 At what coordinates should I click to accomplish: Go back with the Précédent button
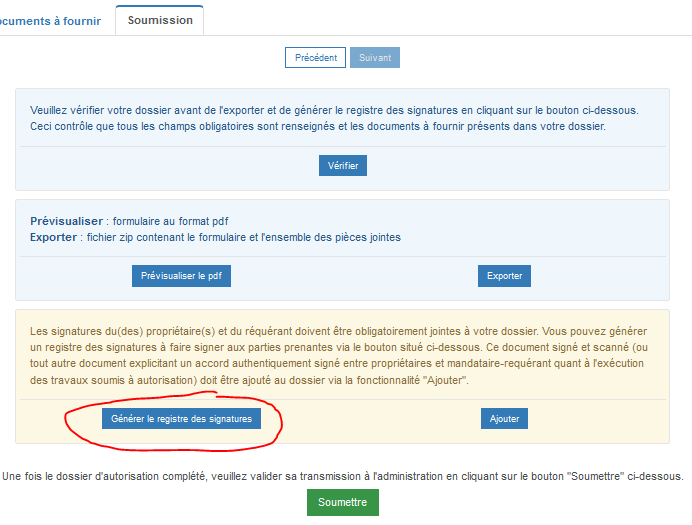click(x=316, y=57)
